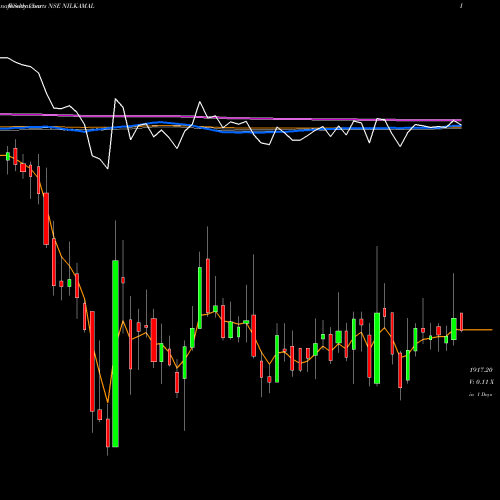Click the "1917.20" price label
Screen dimensions: 500x500
coord(481,370)
